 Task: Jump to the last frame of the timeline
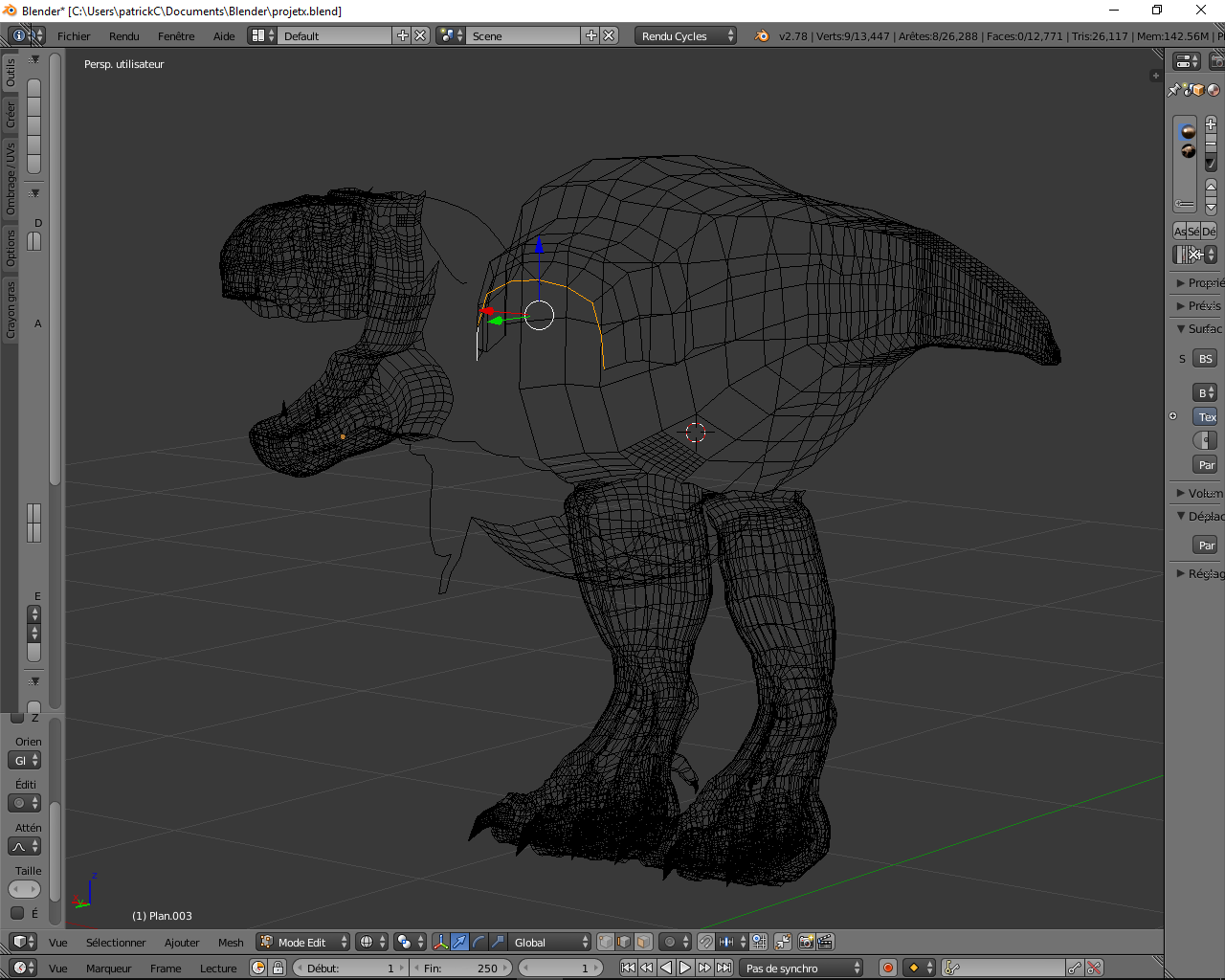coord(724,968)
